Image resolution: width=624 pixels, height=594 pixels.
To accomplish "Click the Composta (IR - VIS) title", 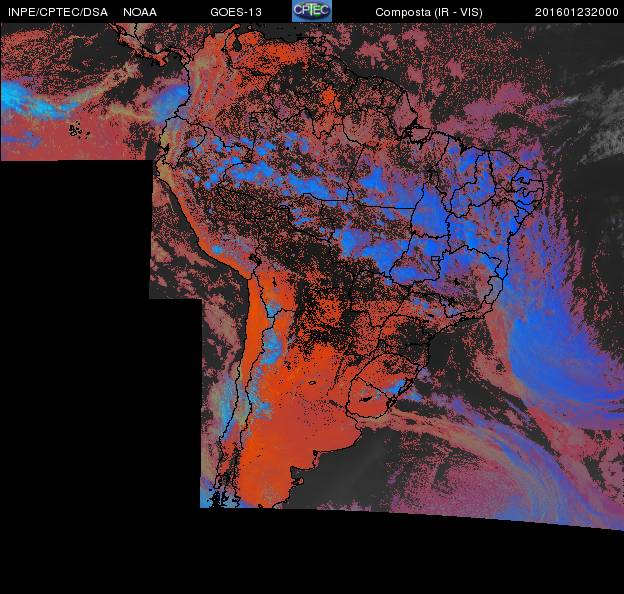I will click(x=429, y=12).
